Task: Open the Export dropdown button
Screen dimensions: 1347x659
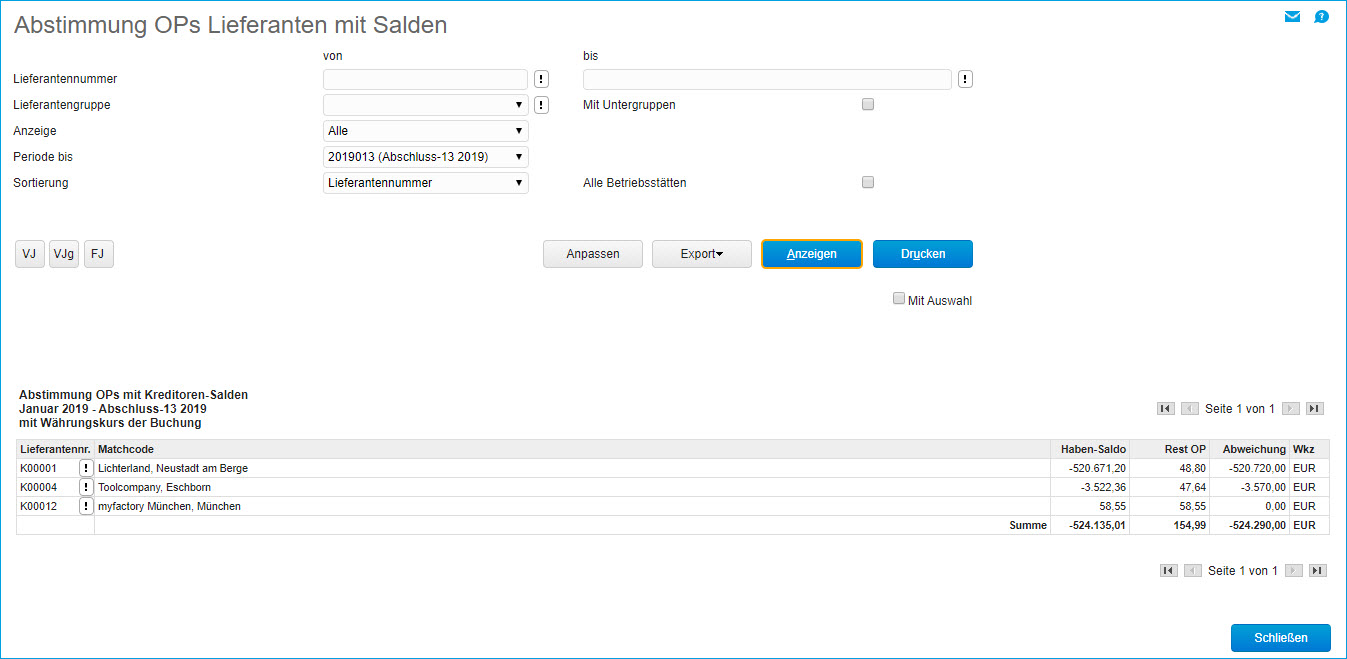Action: coord(702,254)
